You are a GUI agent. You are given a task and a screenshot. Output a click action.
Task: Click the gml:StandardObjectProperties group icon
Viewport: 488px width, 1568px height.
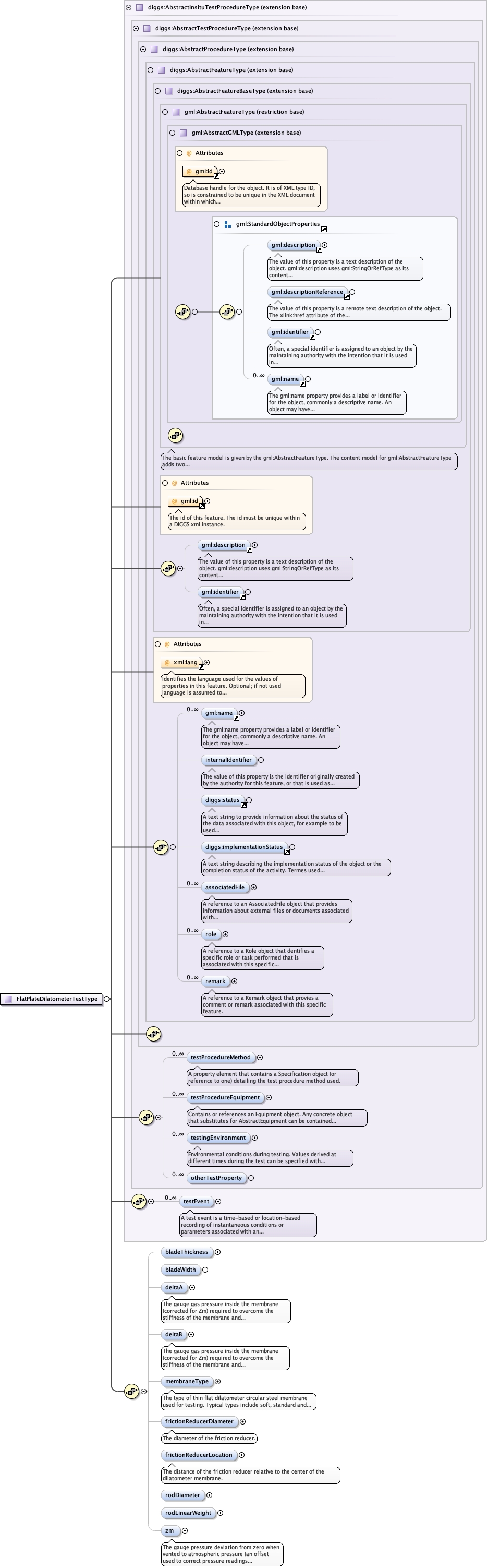(x=227, y=224)
